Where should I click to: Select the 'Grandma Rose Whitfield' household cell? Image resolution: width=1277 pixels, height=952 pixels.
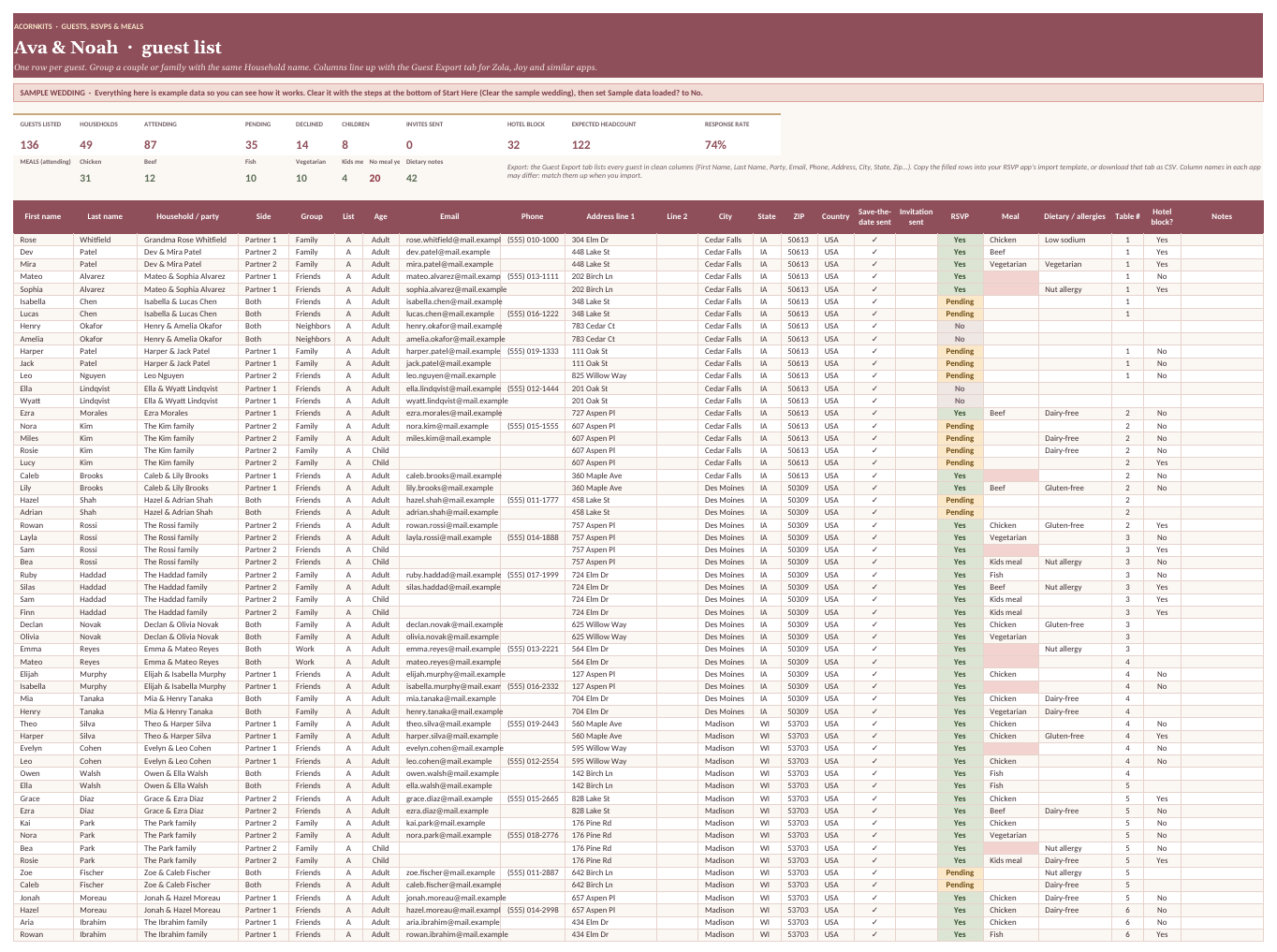click(188, 240)
